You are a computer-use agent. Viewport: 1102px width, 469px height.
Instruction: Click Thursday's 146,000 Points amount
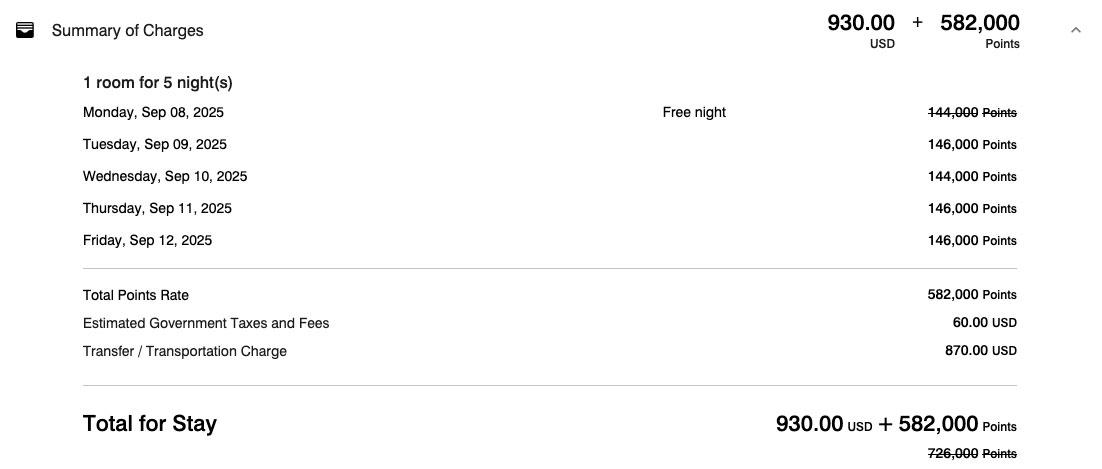[972, 208]
